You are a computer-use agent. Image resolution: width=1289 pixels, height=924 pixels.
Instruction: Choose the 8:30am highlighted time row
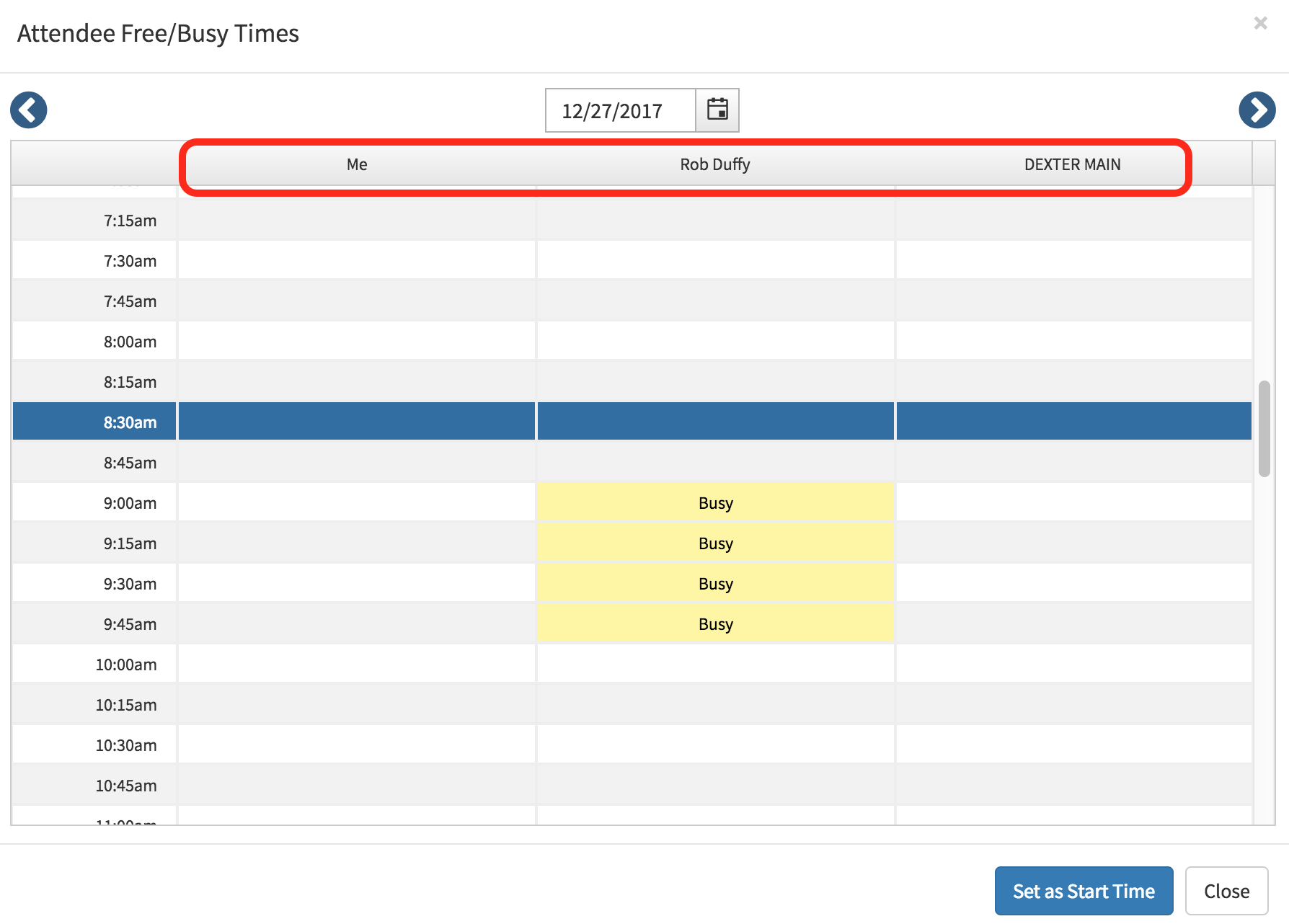pos(130,422)
